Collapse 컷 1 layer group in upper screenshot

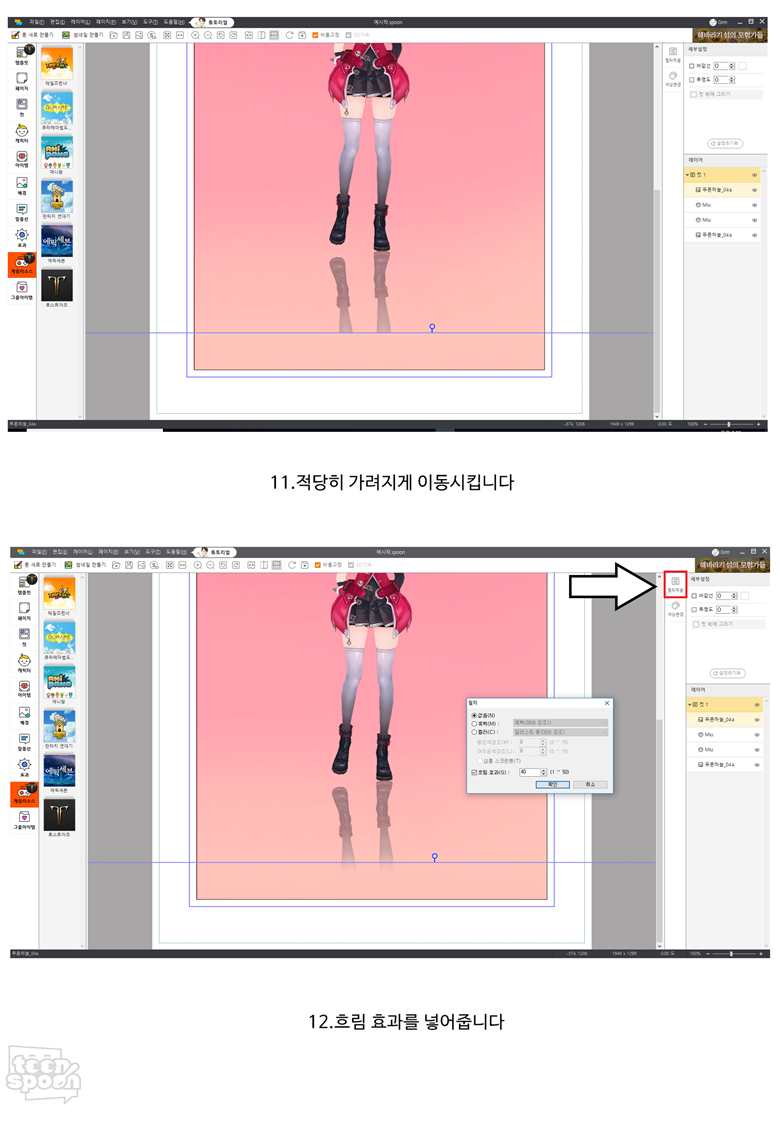(686, 174)
